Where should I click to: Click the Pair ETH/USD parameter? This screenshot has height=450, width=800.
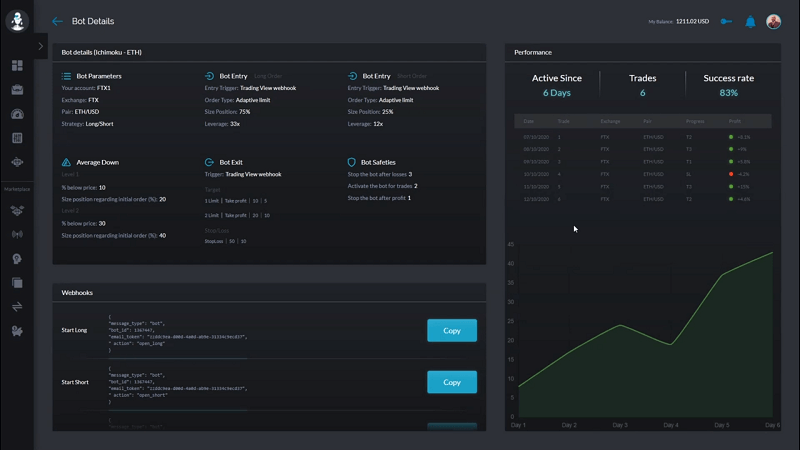(x=80, y=112)
